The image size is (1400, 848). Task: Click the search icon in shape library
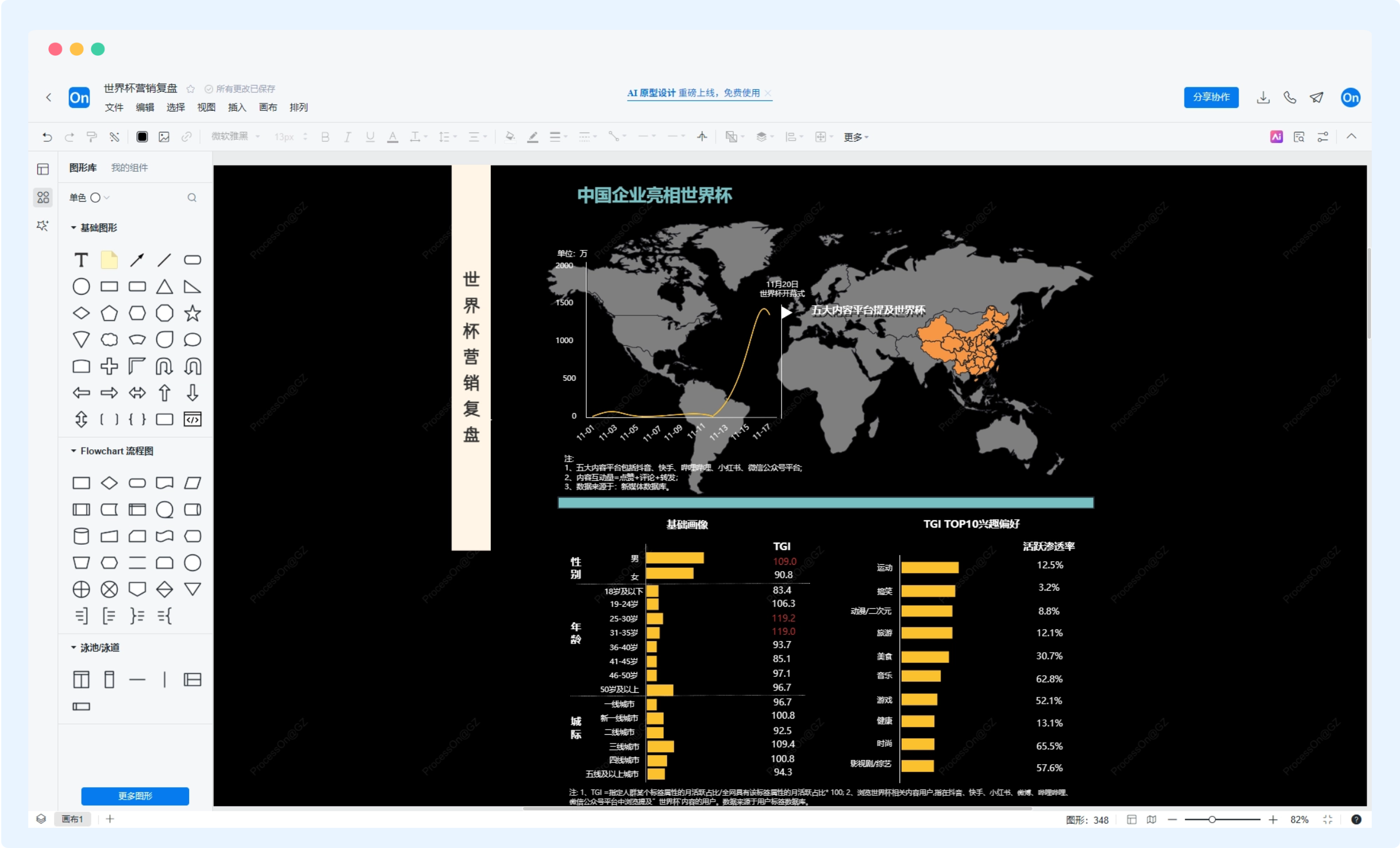click(192, 198)
